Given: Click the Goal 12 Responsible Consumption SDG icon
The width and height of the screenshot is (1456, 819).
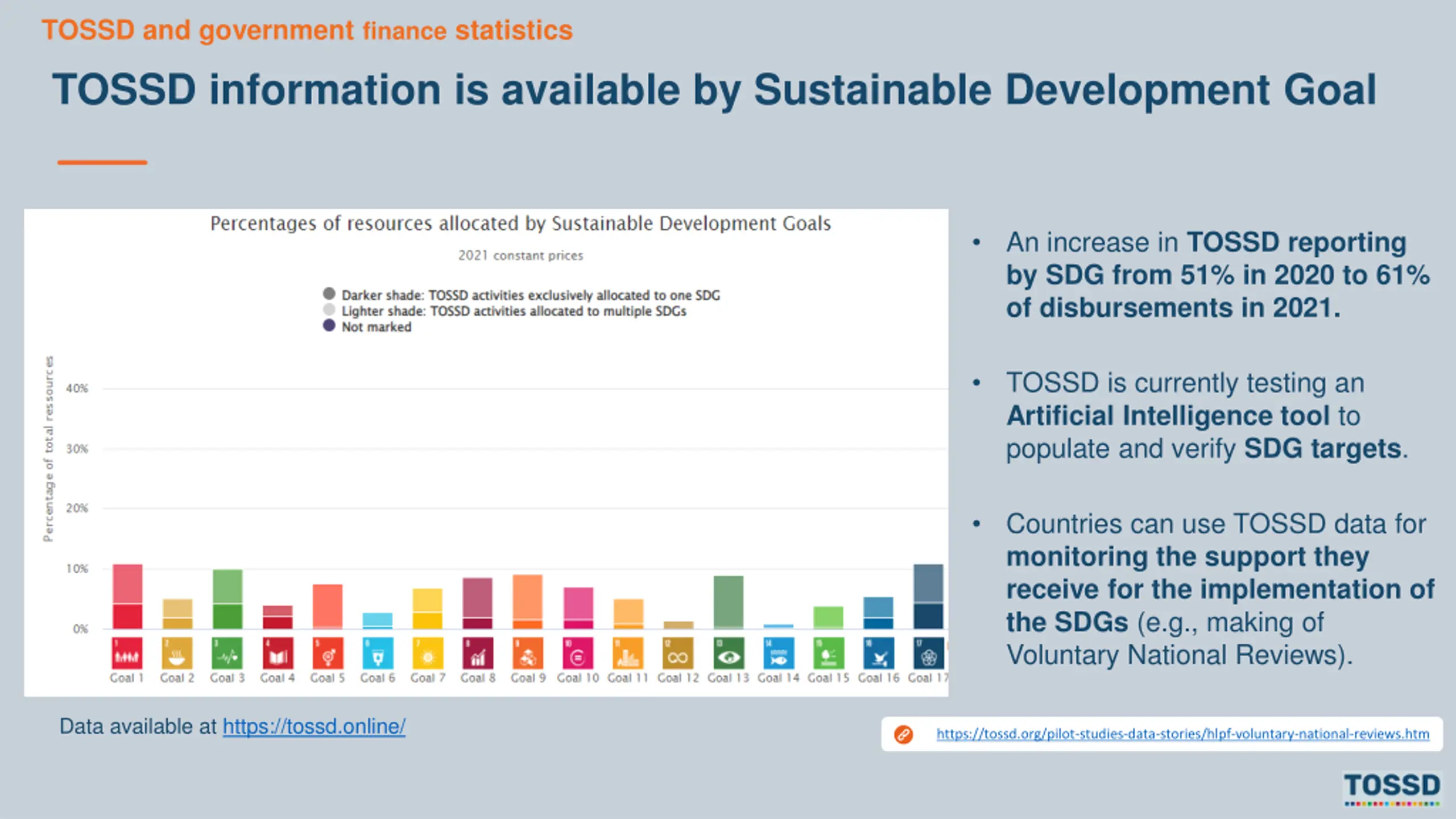Looking at the screenshot, I should [x=678, y=653].
